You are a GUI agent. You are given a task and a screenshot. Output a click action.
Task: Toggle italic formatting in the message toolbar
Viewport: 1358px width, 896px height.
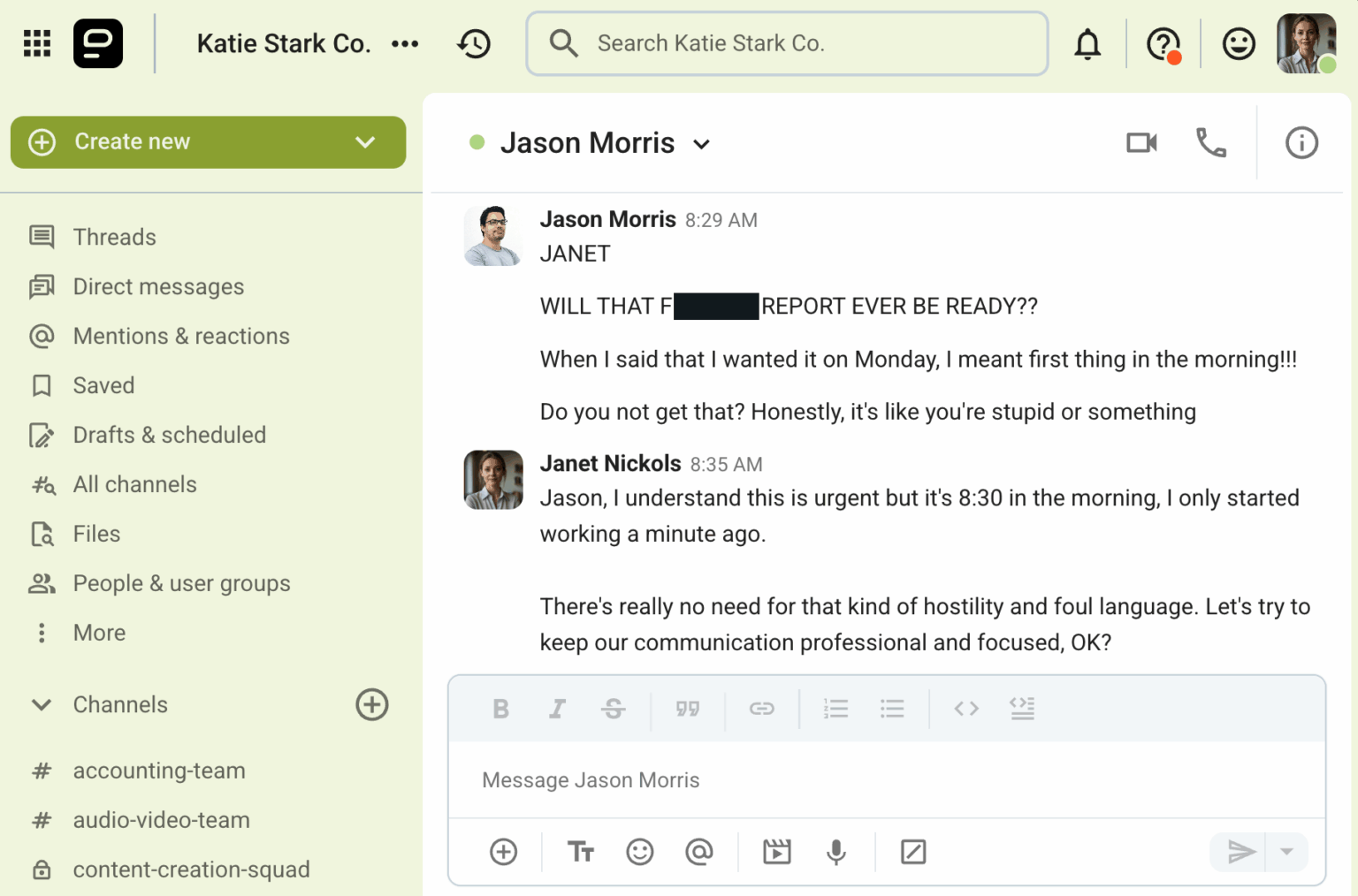pyautogui.click(x=557, y=708)
